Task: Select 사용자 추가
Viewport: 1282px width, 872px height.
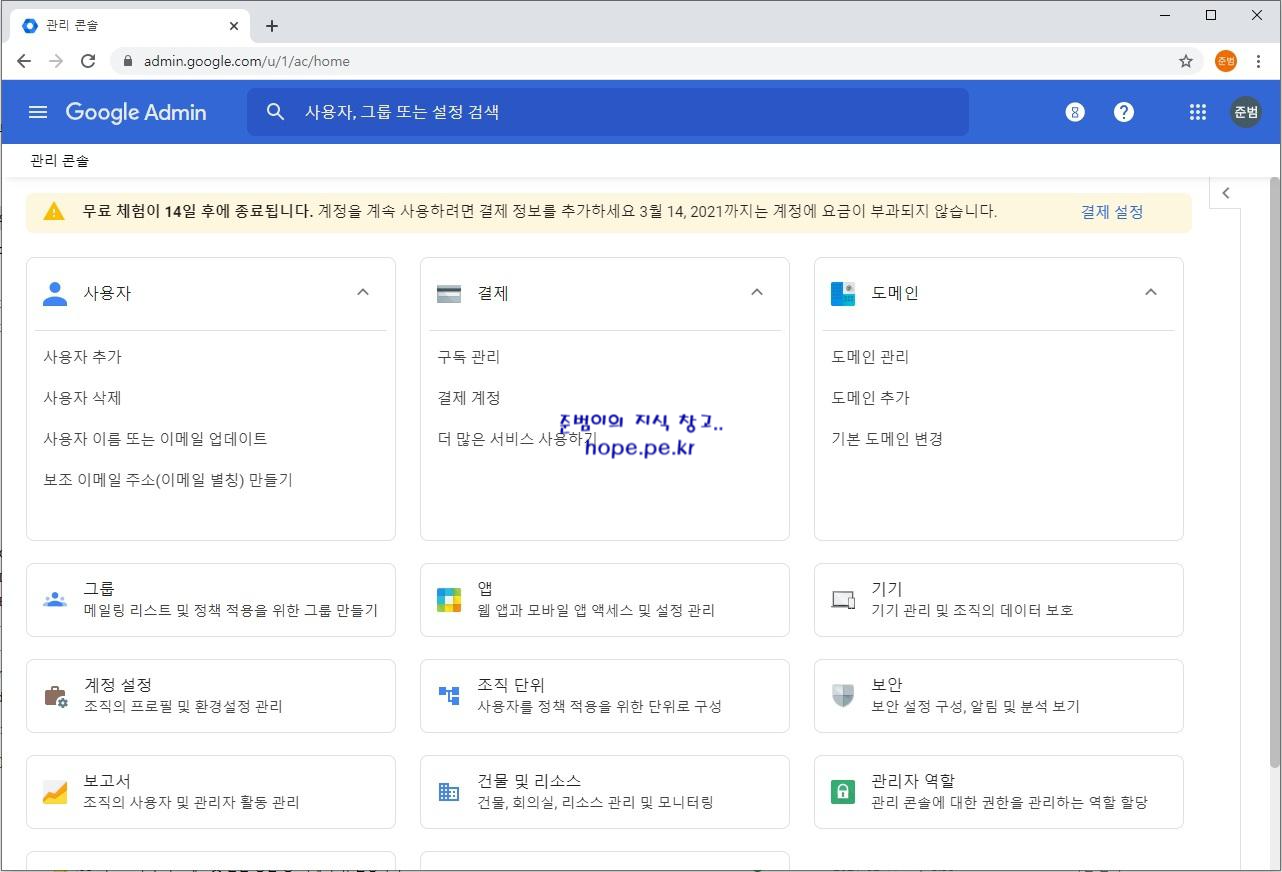Action: 82,357
